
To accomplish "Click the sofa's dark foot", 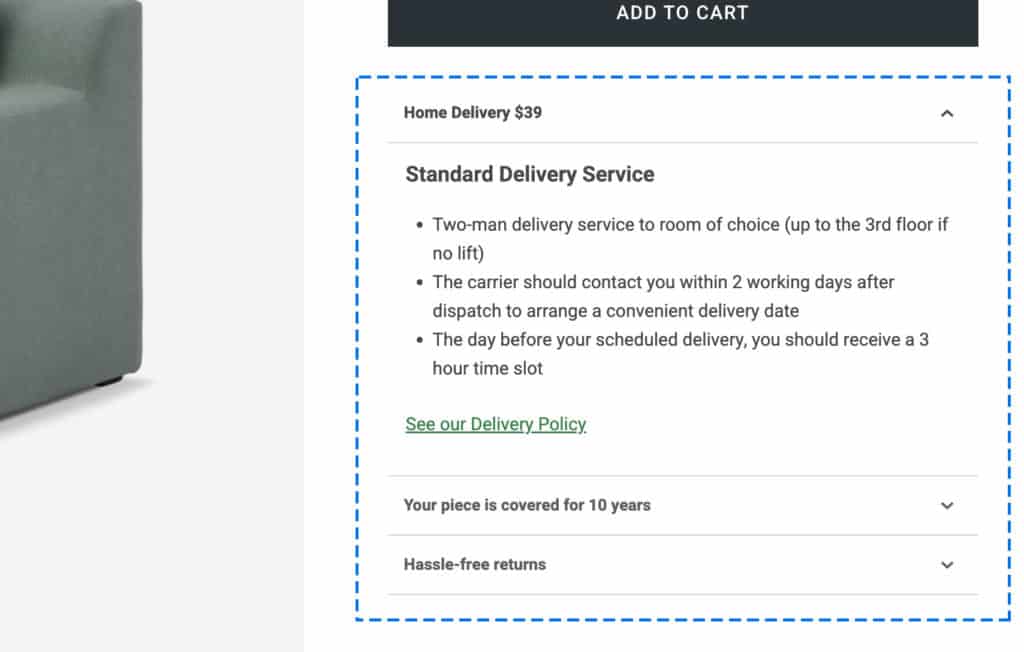I will pos(110,381).
